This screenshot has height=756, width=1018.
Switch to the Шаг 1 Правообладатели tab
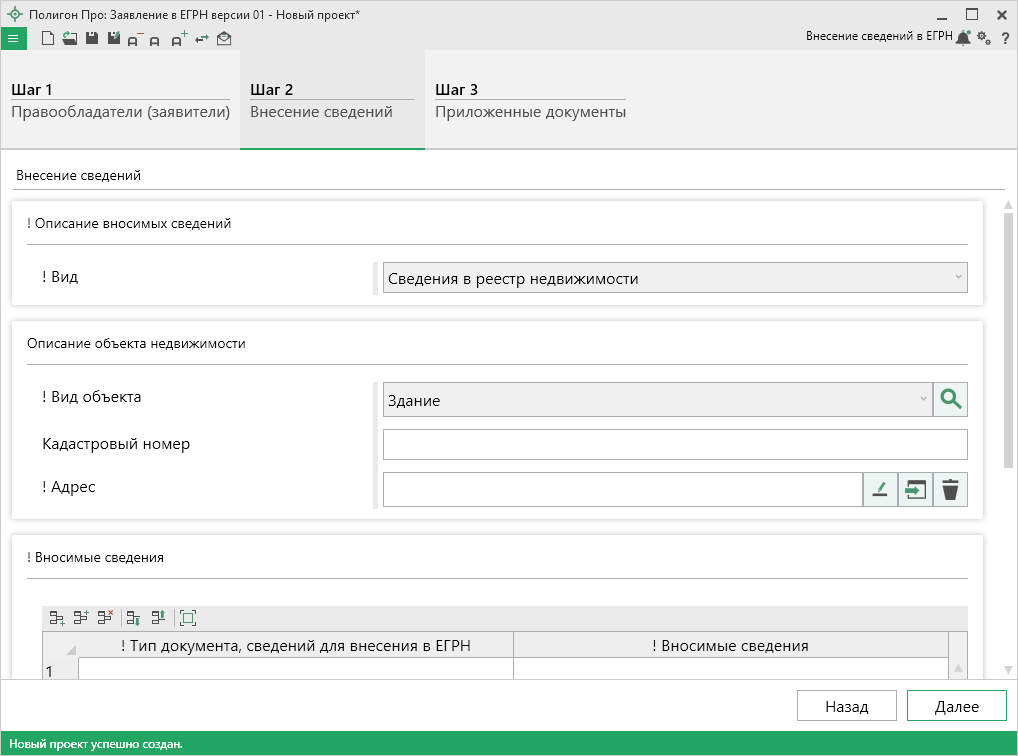(120, 100)
